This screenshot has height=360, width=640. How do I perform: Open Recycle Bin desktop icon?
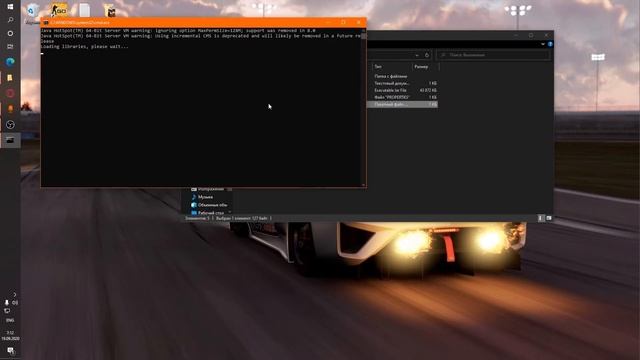click(x=33, y=11)
